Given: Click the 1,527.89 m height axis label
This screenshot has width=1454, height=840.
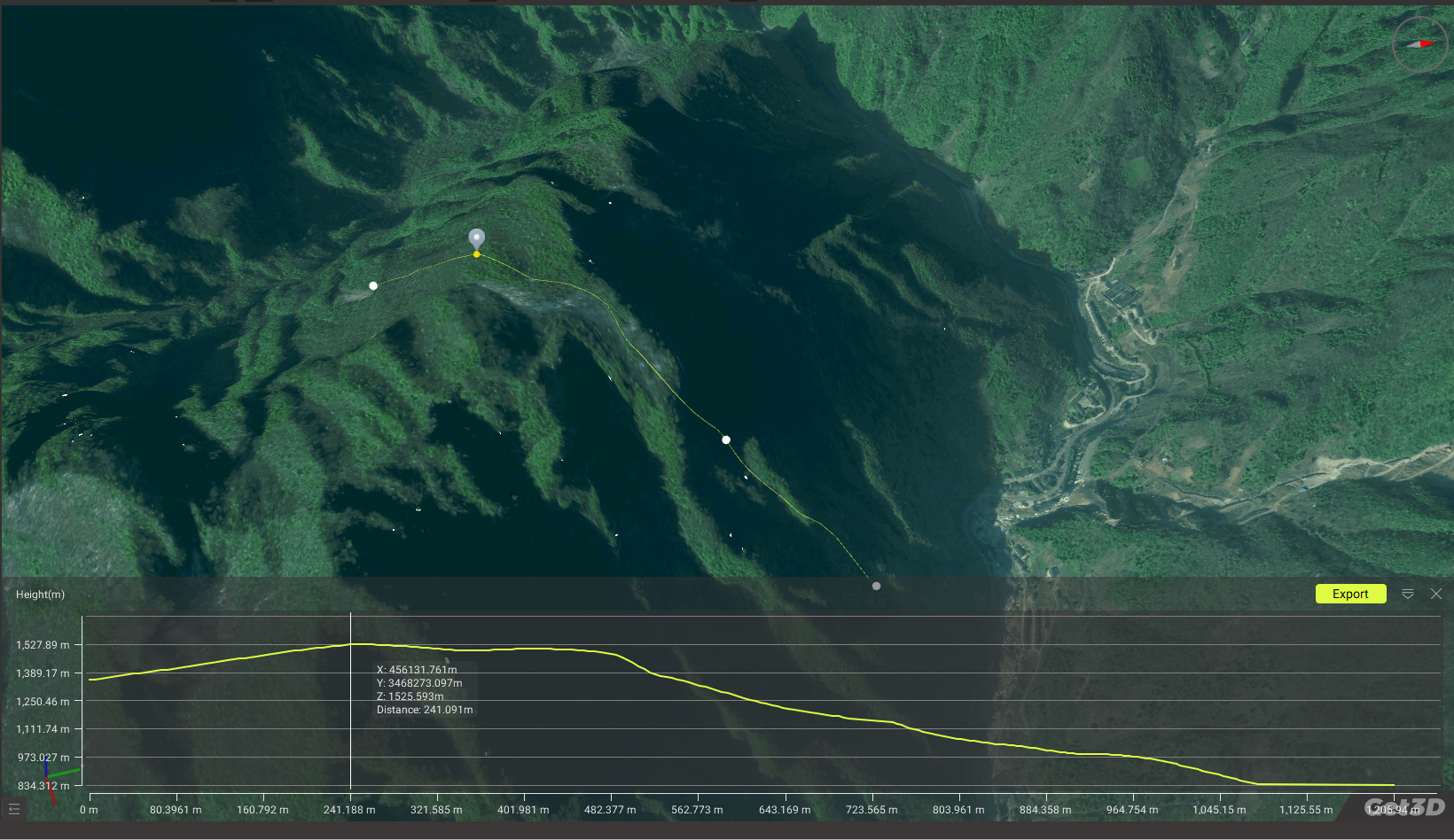Looking at the screenshot, I should (42, 645).
